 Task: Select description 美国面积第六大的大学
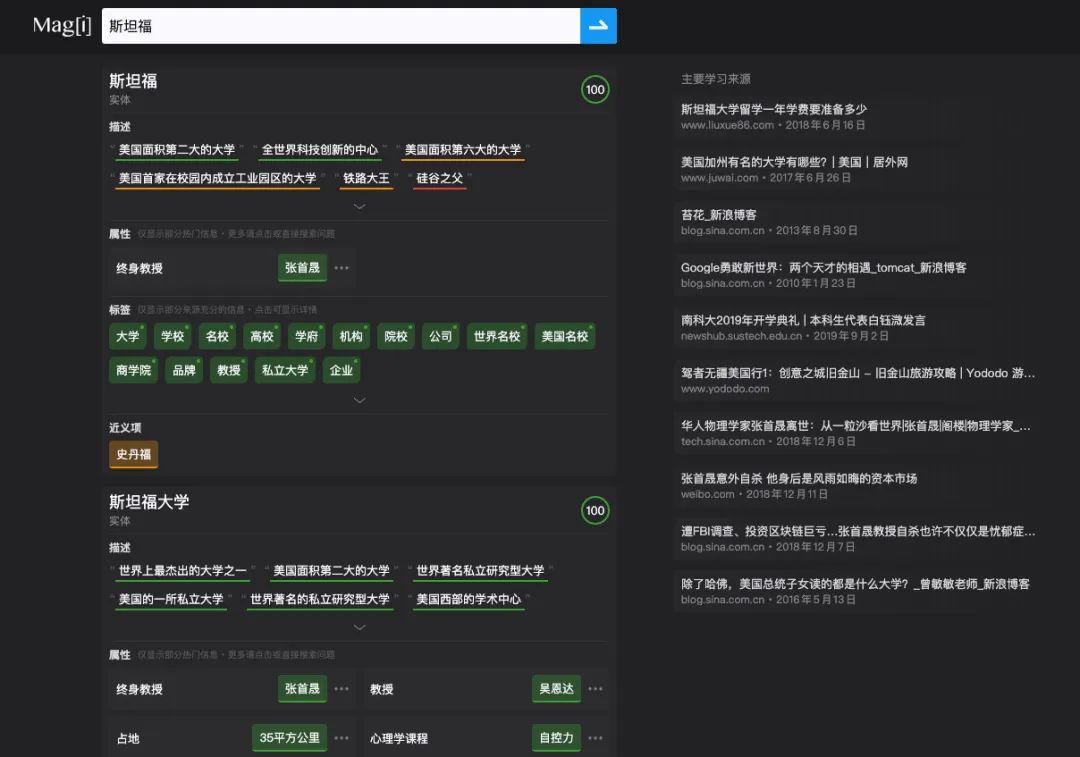[x=463, y=150]
